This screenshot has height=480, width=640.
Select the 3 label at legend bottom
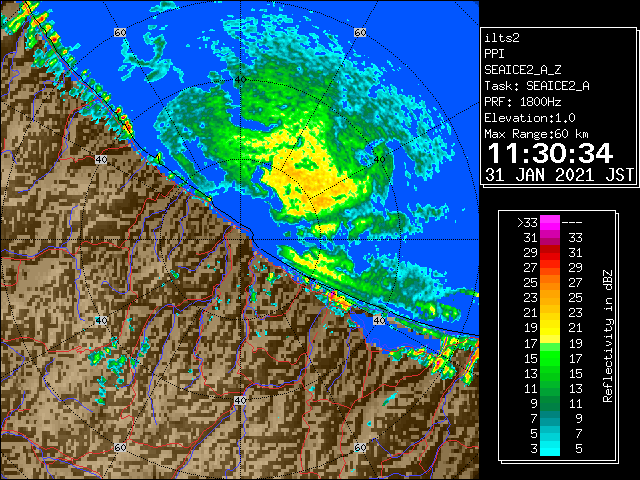(534, 449)
